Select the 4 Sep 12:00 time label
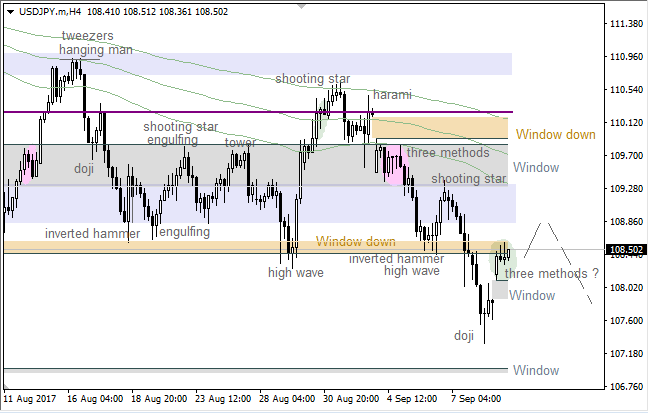The height and width of the screenshot is (413, 648). tap(413, 398)
